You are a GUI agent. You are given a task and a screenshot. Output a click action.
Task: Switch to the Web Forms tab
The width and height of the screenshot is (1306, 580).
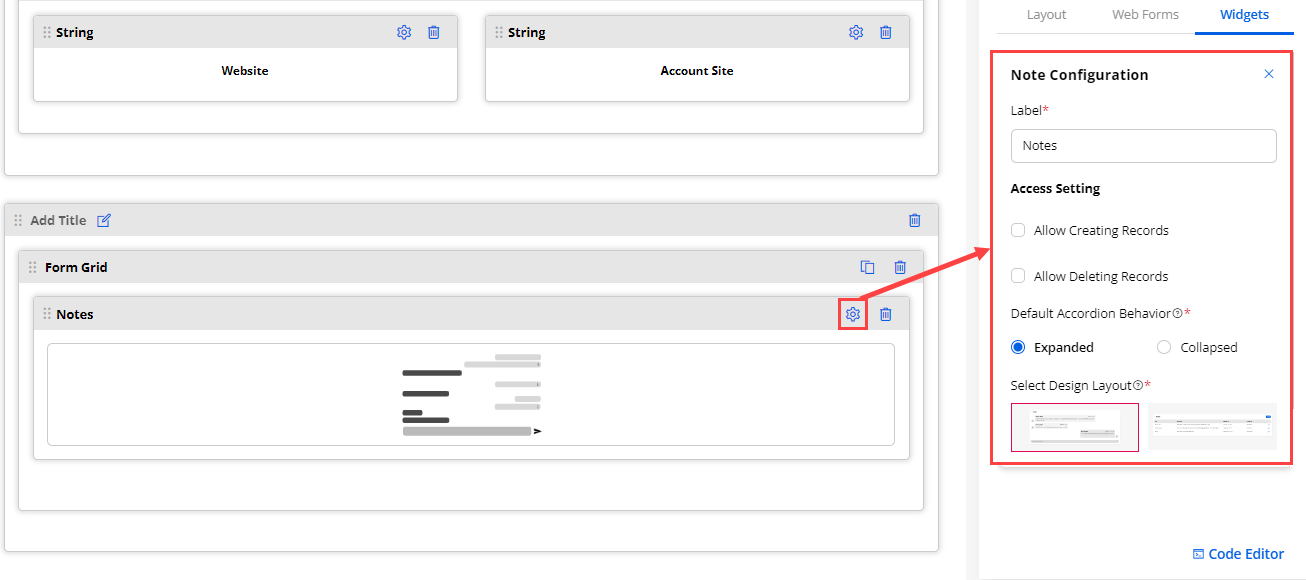coord(1145,14)
